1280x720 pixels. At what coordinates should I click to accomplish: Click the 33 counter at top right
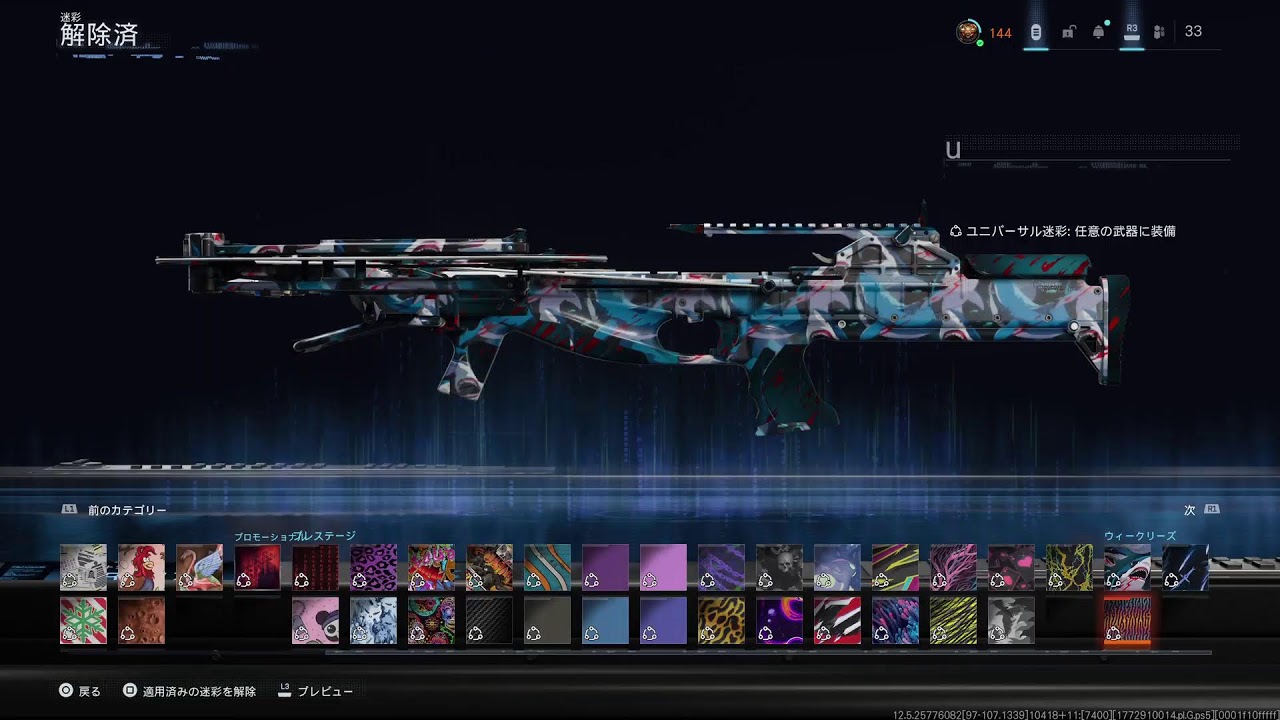1193,31
